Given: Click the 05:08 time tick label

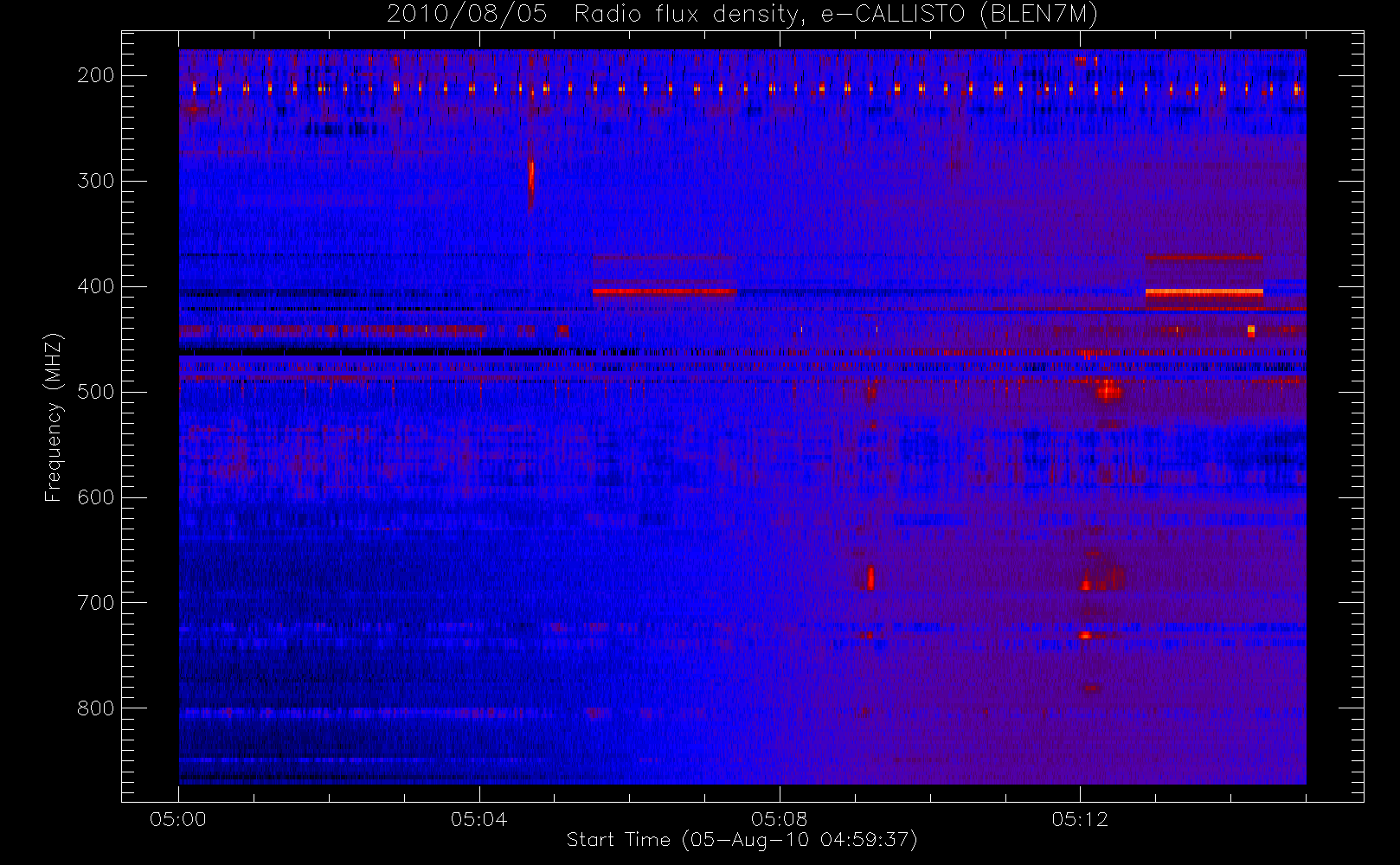Looking at the screenshot, I should click(779, 819).
